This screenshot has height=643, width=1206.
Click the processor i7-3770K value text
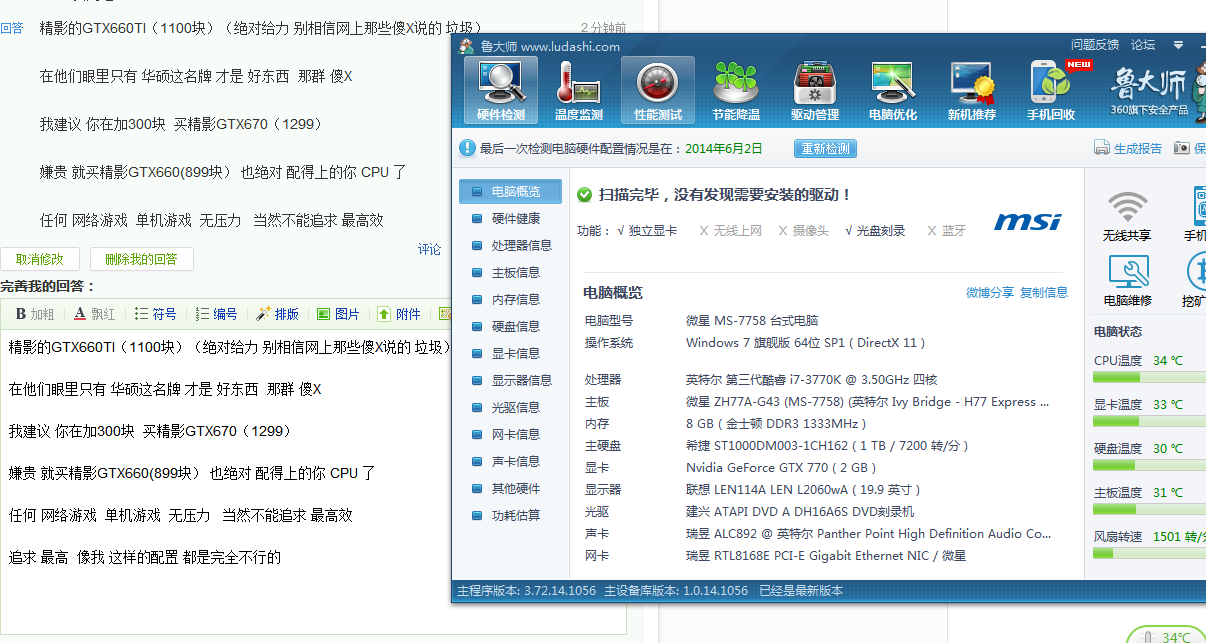[811, 380]
